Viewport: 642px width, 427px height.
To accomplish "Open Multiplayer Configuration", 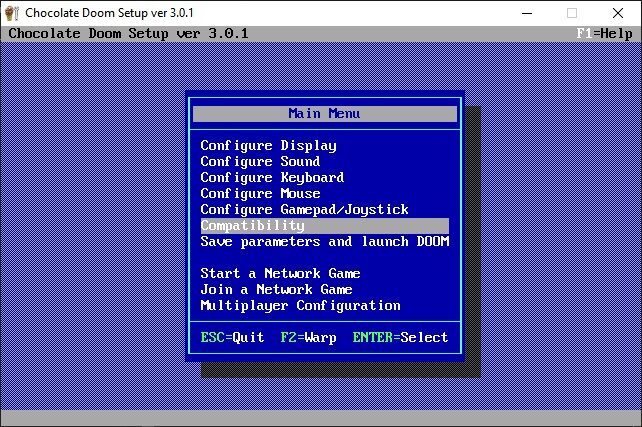I will coord(301,305).
